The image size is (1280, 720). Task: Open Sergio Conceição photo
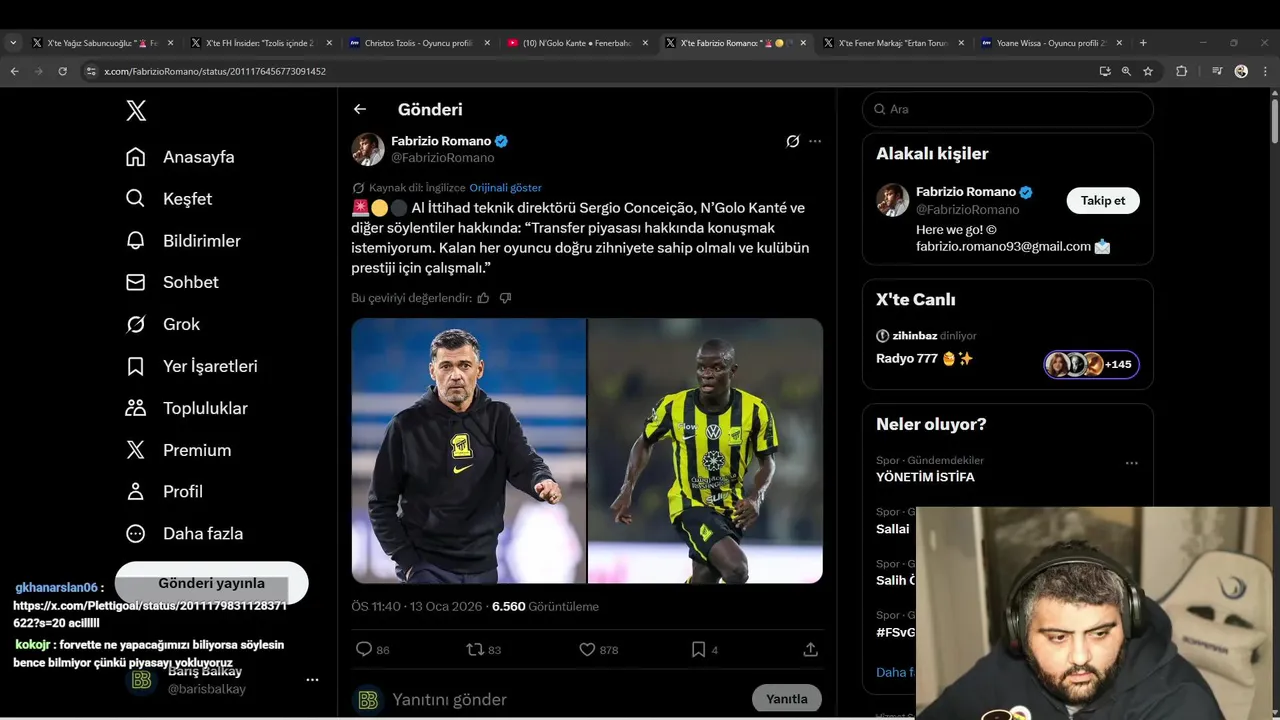coord(469,451)
